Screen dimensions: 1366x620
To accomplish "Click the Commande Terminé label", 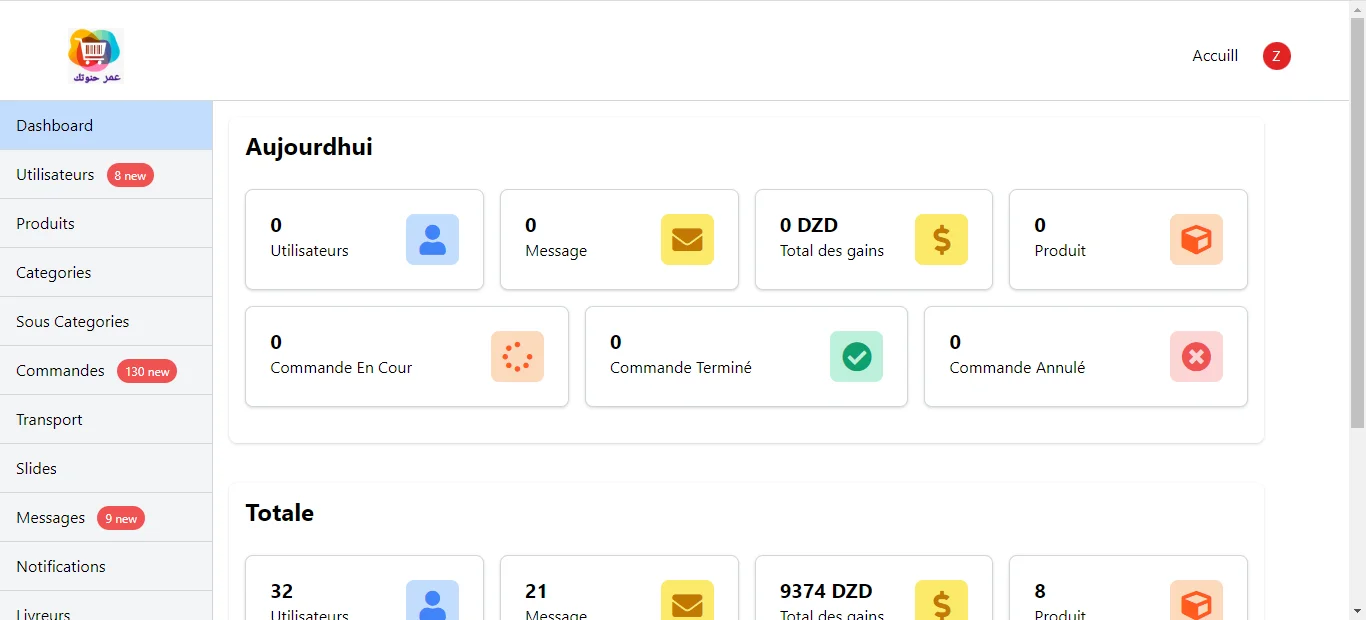I will 681,368.
